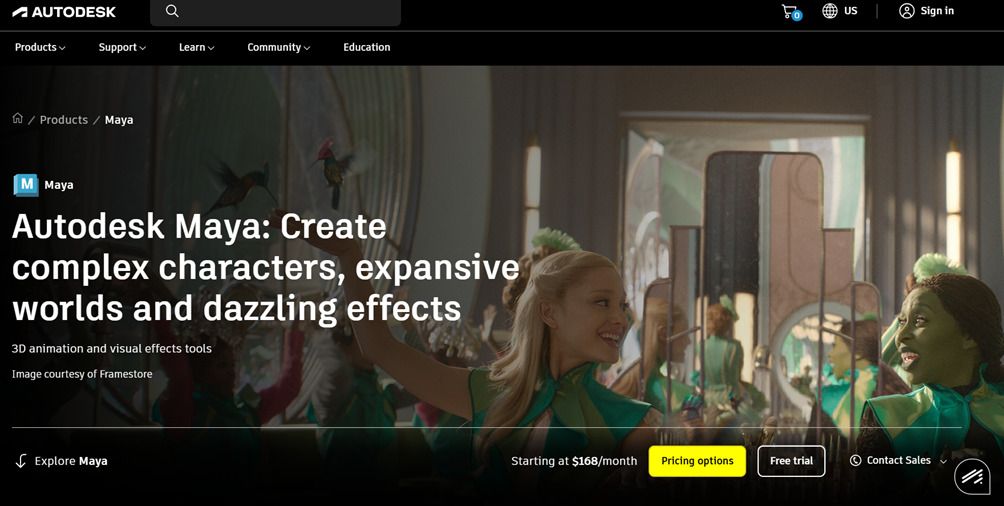Click the search magnifier icon
This screenshot has width=1004, height=506.
(x=172, y=11)
